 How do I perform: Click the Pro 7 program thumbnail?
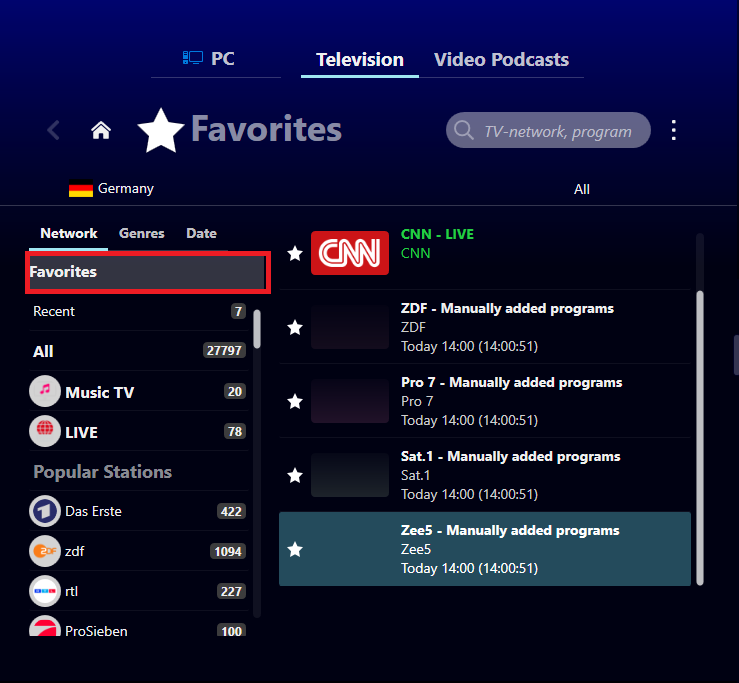point(350,401)
